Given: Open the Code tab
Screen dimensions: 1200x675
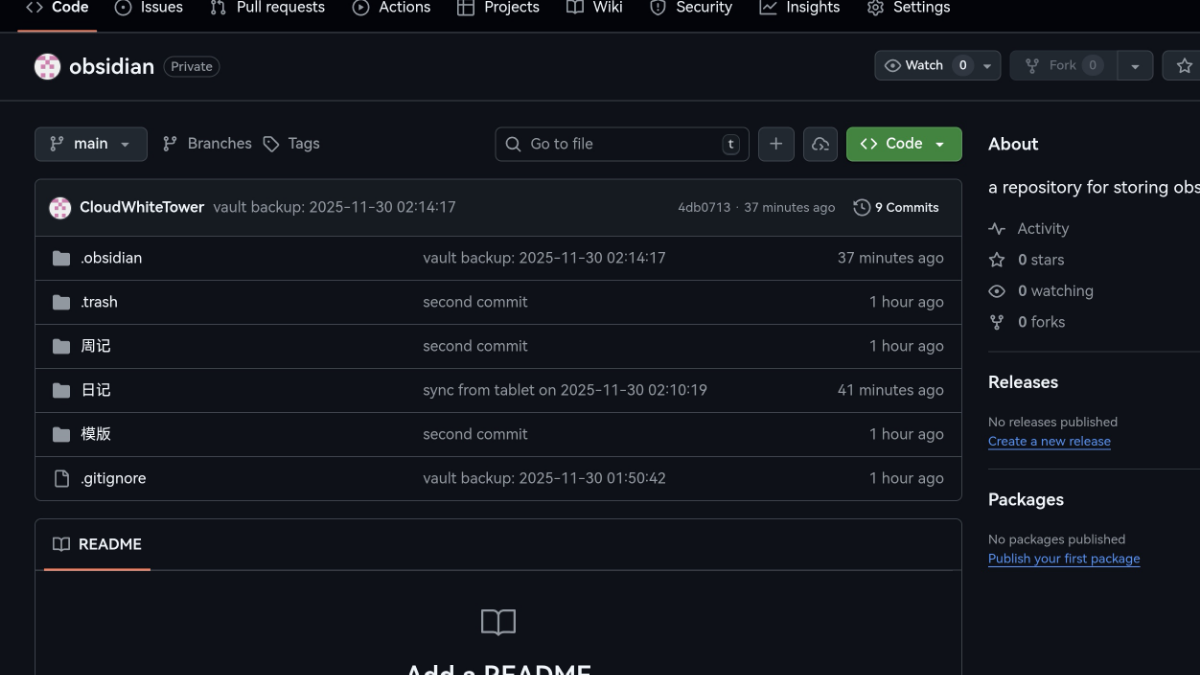Looking at the screenshot, I should click(57, 8).
